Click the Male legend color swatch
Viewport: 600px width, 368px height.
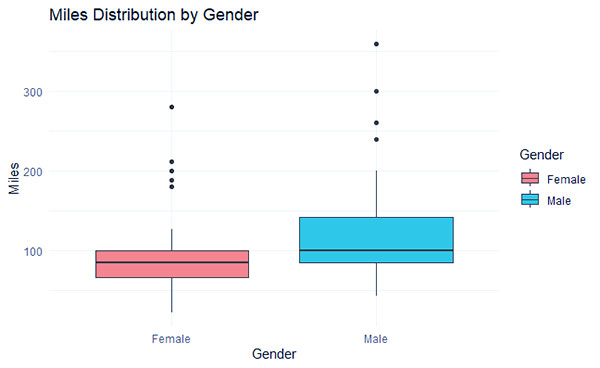tap(530, 200)
